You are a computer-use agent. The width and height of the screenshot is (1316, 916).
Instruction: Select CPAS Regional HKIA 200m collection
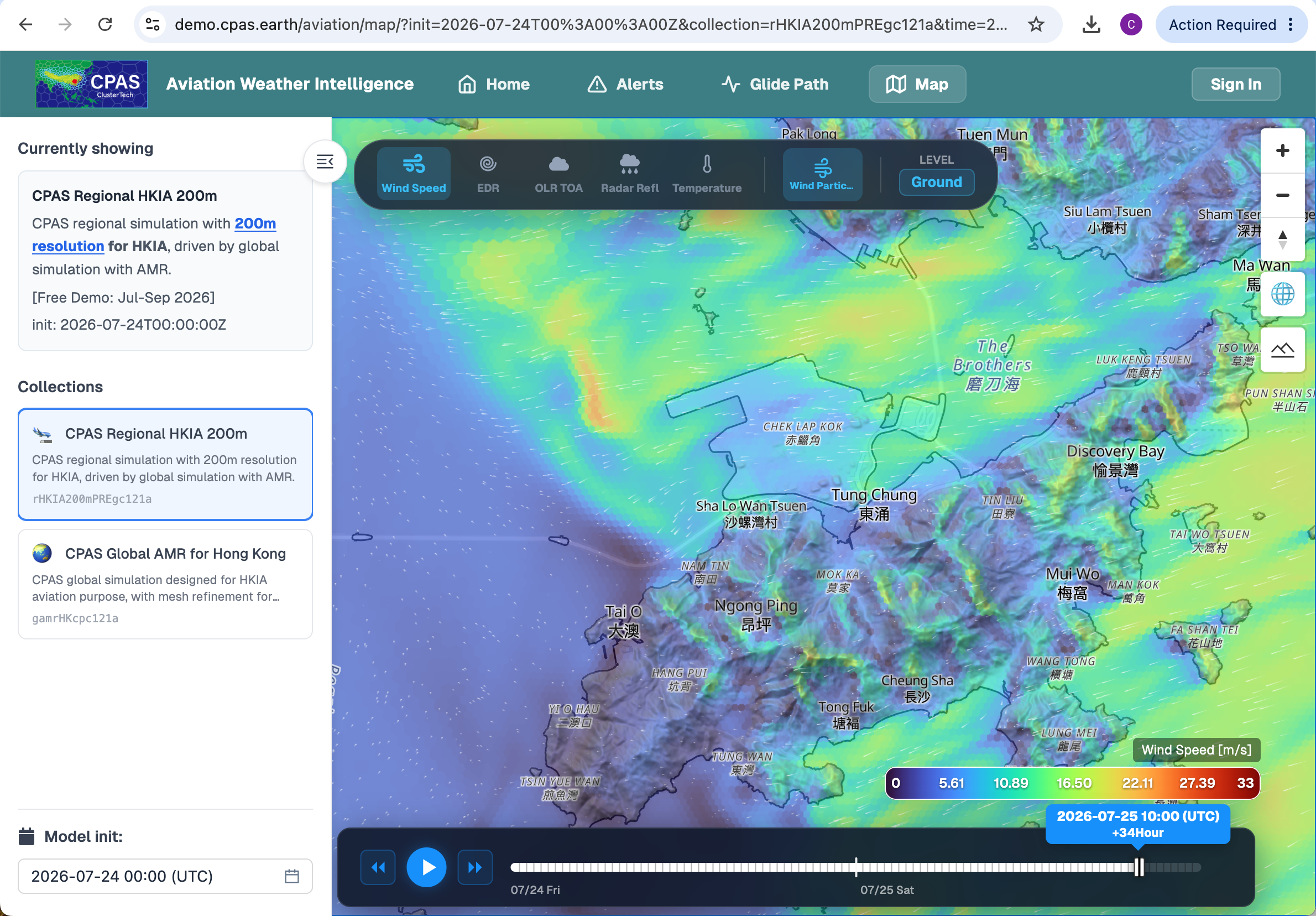(165, 464)
